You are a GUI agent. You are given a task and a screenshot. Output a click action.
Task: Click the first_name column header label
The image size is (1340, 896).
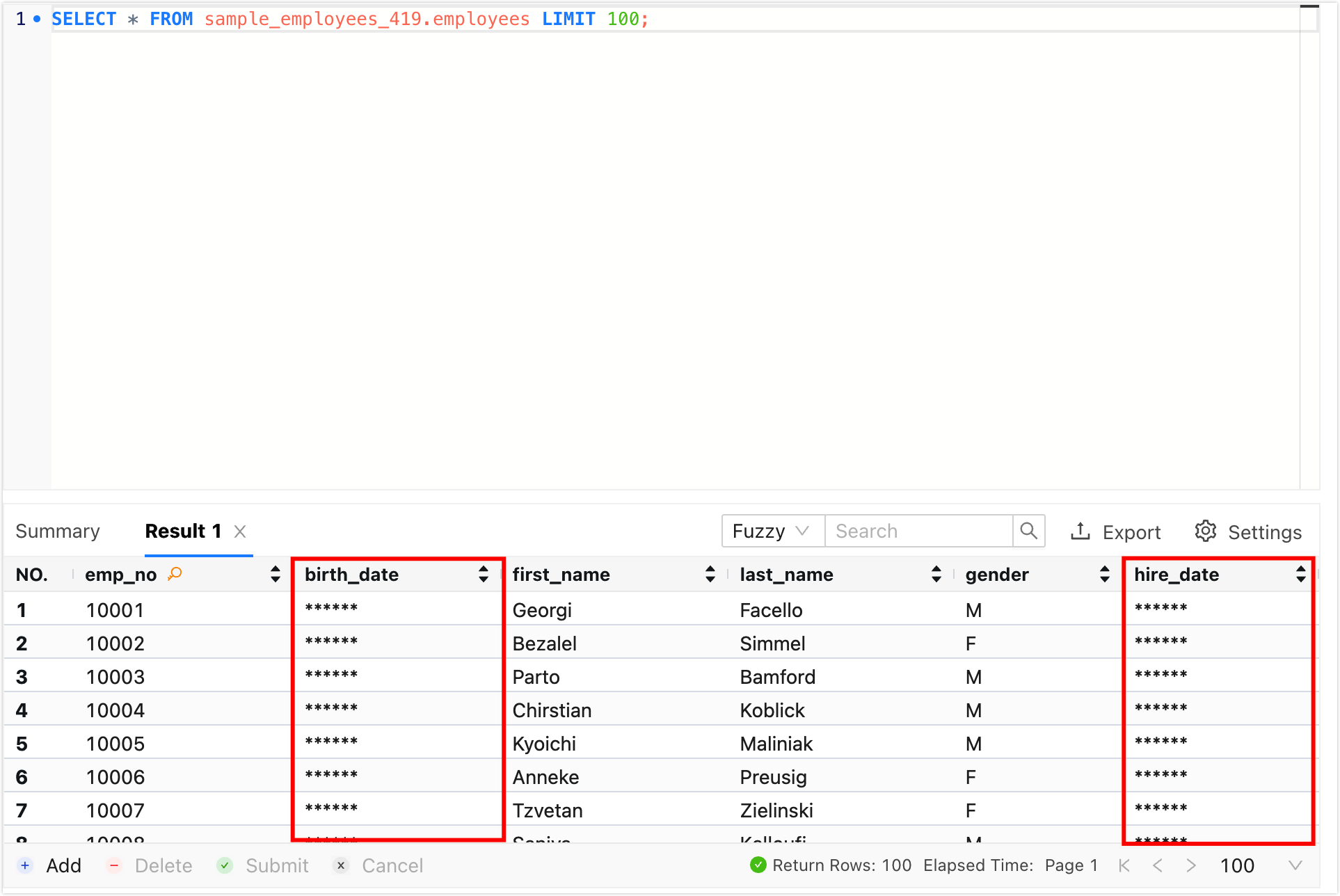coord(561,575)
